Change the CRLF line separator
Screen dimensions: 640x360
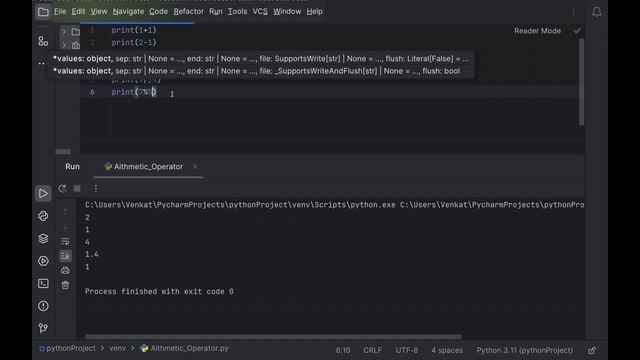(x=372, y=350)
